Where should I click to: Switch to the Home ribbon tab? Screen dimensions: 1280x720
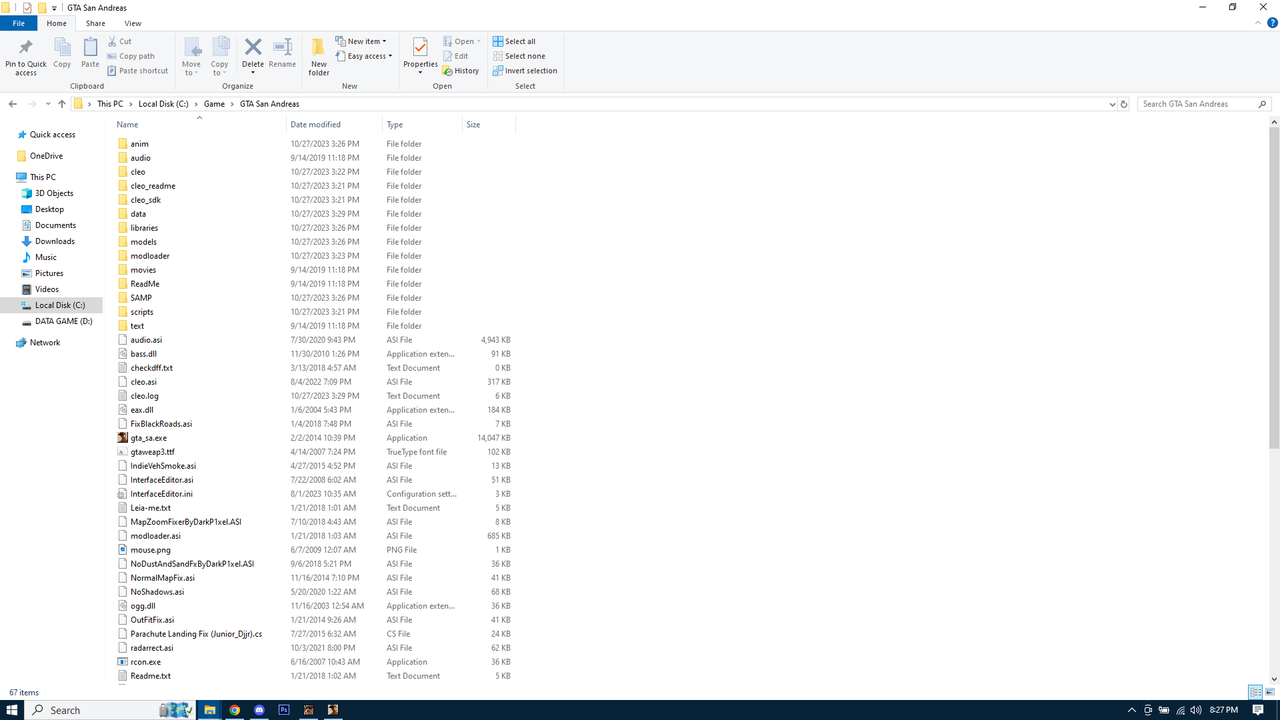pos(57,23)
